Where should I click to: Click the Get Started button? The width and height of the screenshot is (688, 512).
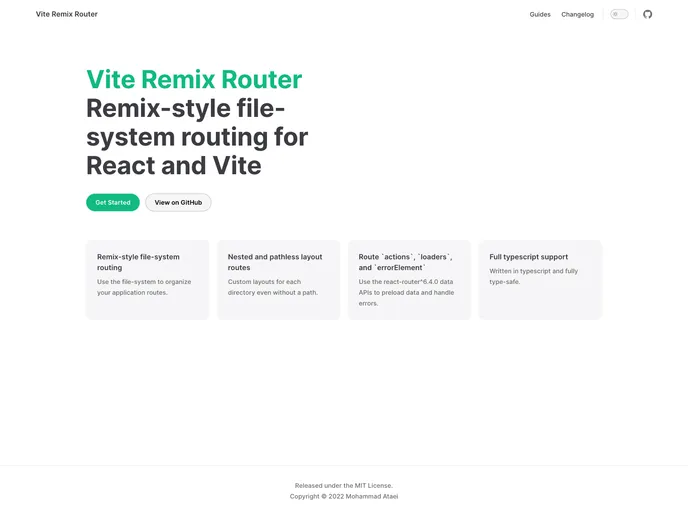tap(113, 202)
